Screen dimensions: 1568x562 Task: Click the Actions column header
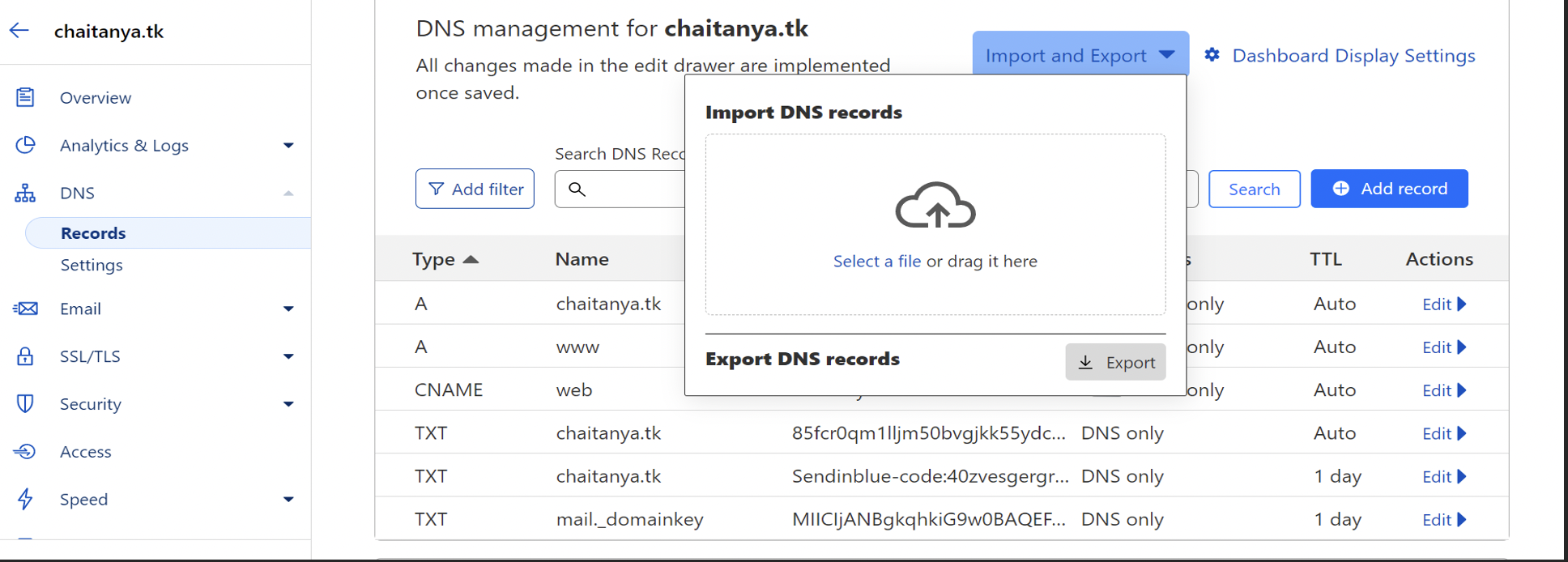(1439, 259)
